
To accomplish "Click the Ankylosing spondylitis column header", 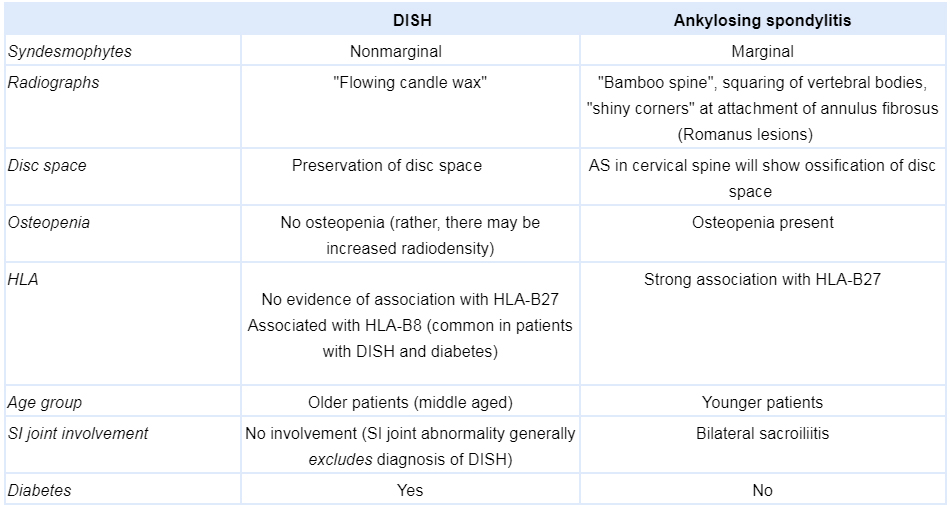I will point(763,20).
